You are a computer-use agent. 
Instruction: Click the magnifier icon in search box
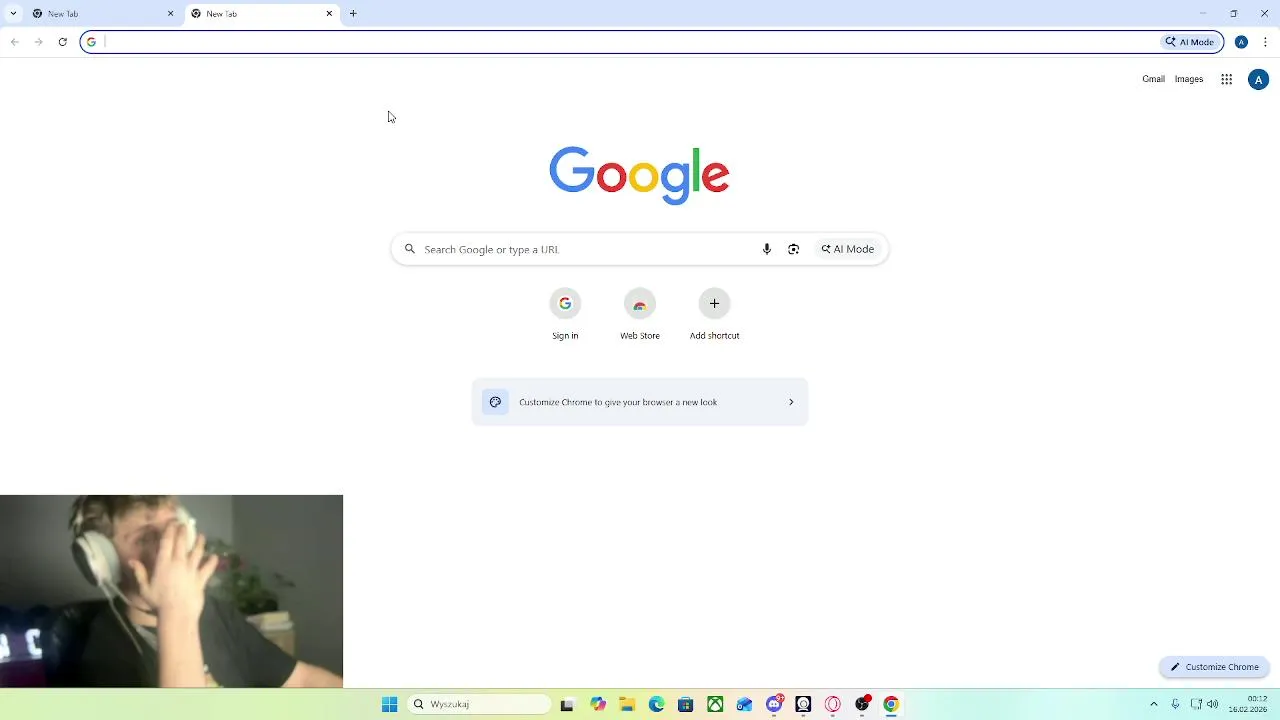409,249
